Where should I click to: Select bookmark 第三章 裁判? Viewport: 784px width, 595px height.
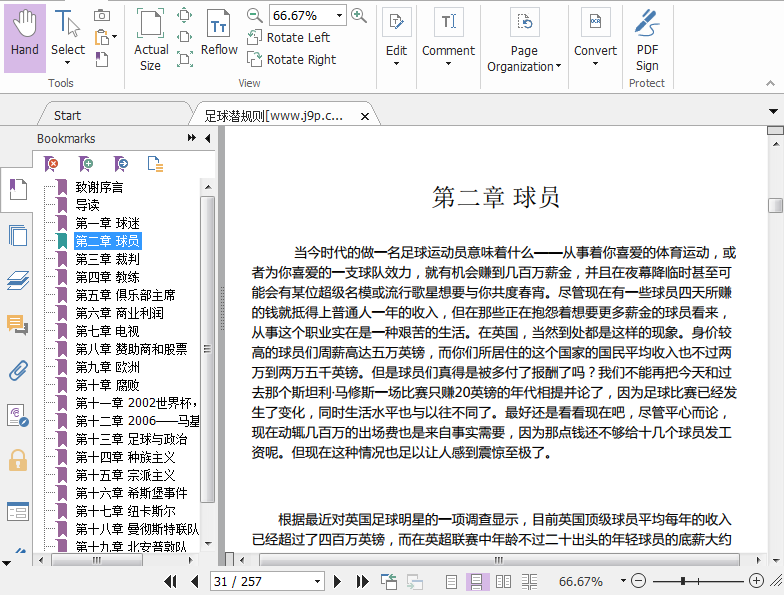tap(107, 259)
